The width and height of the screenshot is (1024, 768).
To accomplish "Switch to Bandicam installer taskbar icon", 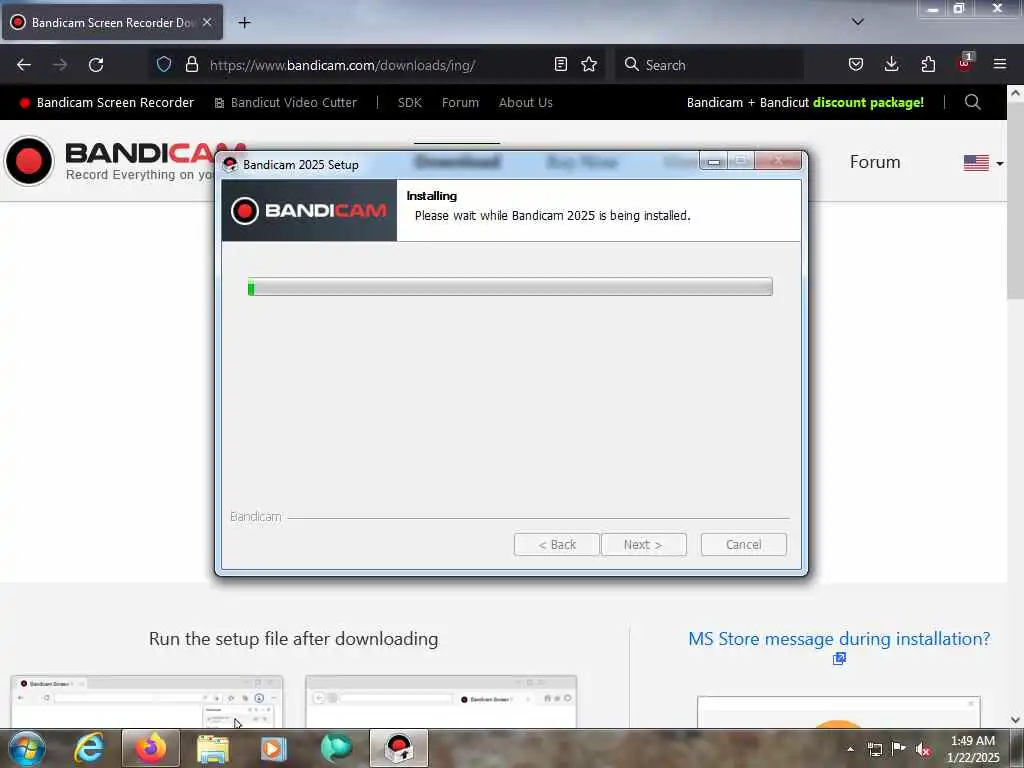I will tap(399, 748).
